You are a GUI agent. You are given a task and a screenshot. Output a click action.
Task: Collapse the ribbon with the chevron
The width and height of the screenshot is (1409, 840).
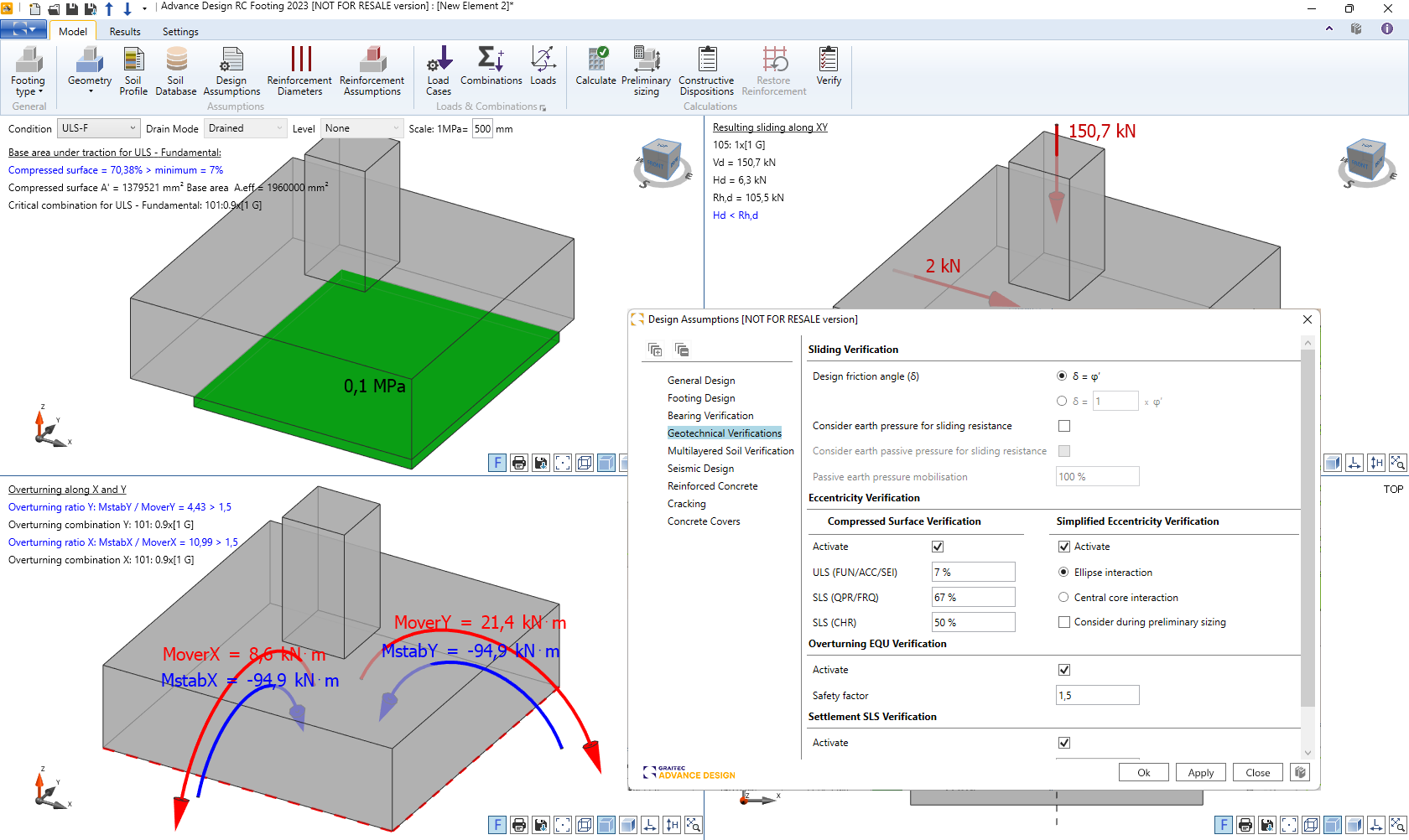click(x=1329, y=29)
